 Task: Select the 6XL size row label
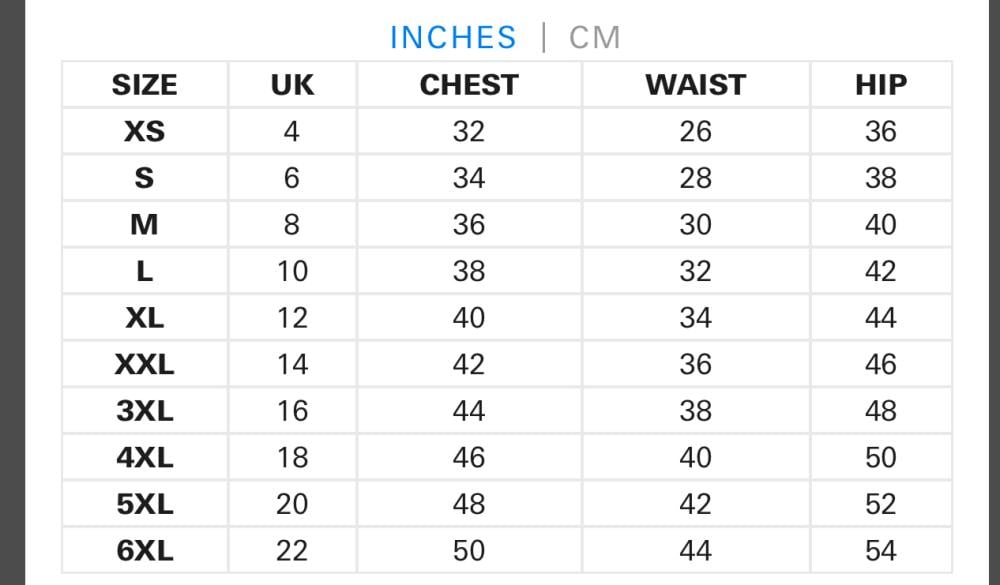[145, 550]
